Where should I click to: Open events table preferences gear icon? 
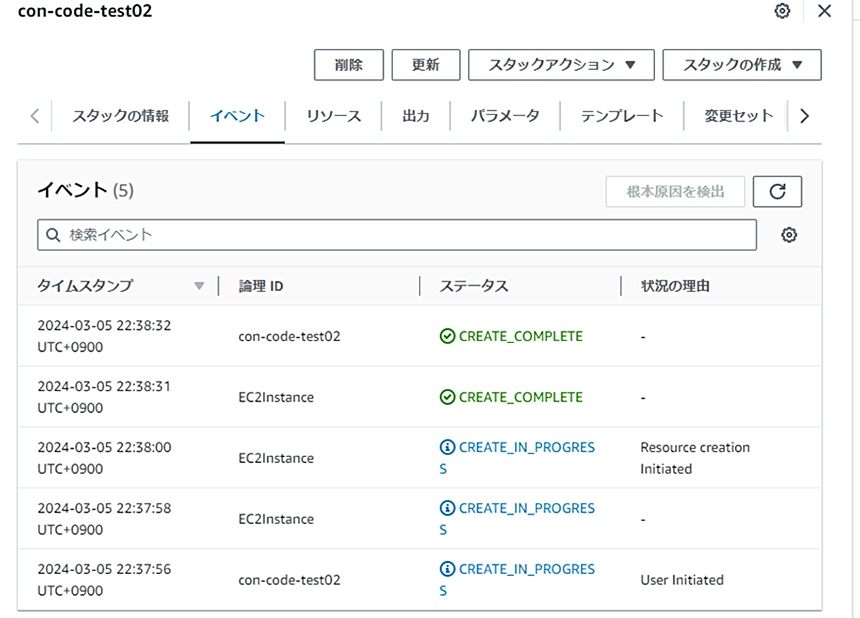click(x=789, y=235)
